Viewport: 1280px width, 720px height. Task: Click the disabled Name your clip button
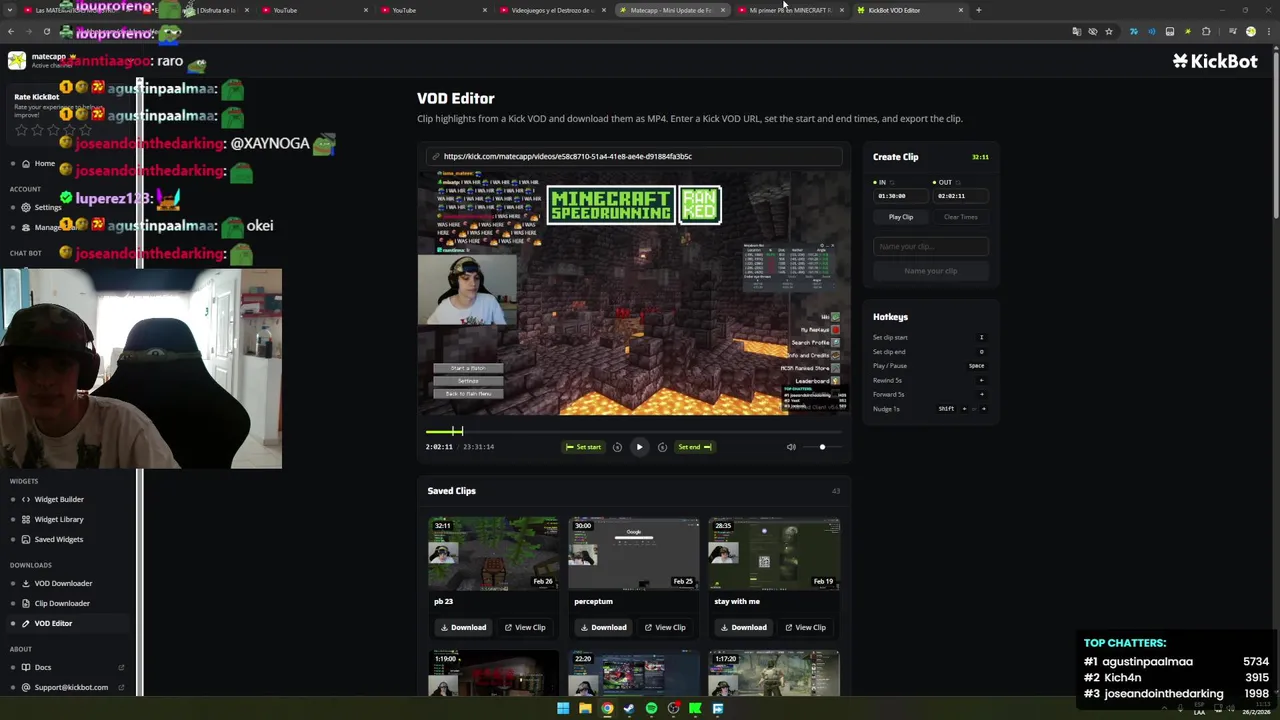pyautogui.click(x=931, y=271)
